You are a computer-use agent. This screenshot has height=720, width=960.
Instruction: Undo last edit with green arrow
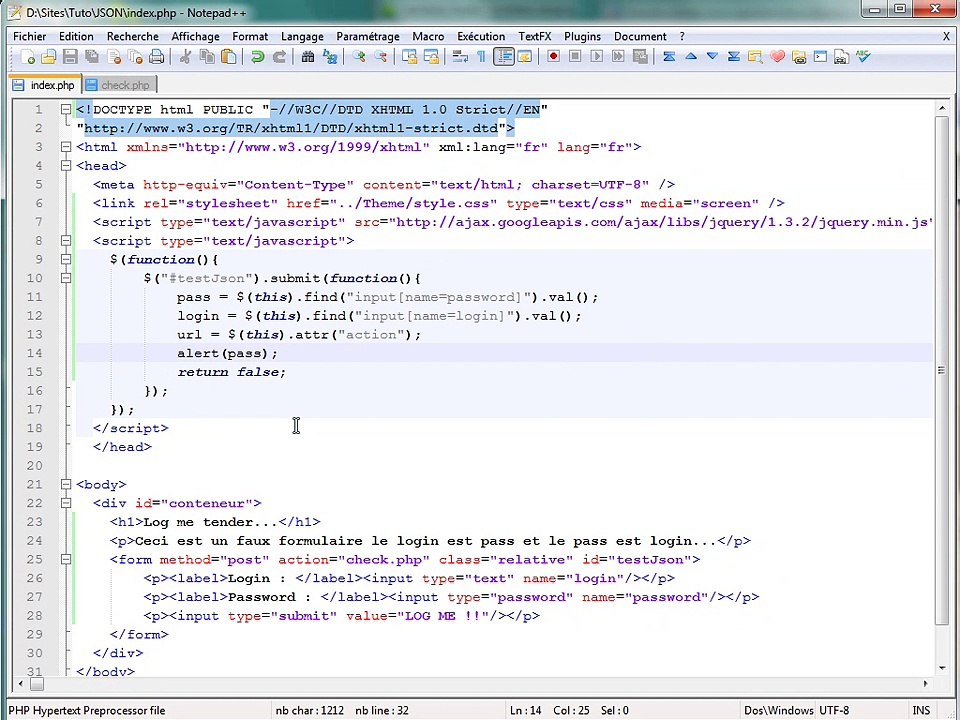257,57
